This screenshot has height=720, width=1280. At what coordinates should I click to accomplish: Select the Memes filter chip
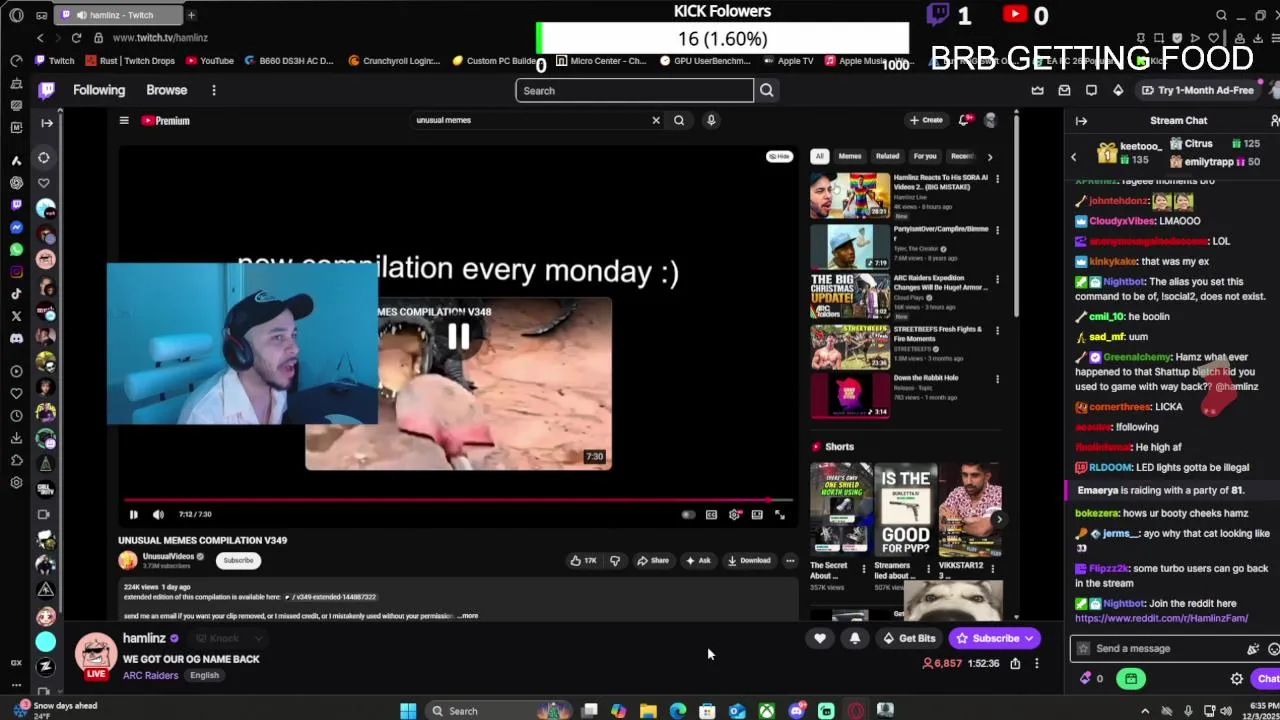(x=850, y=156)
